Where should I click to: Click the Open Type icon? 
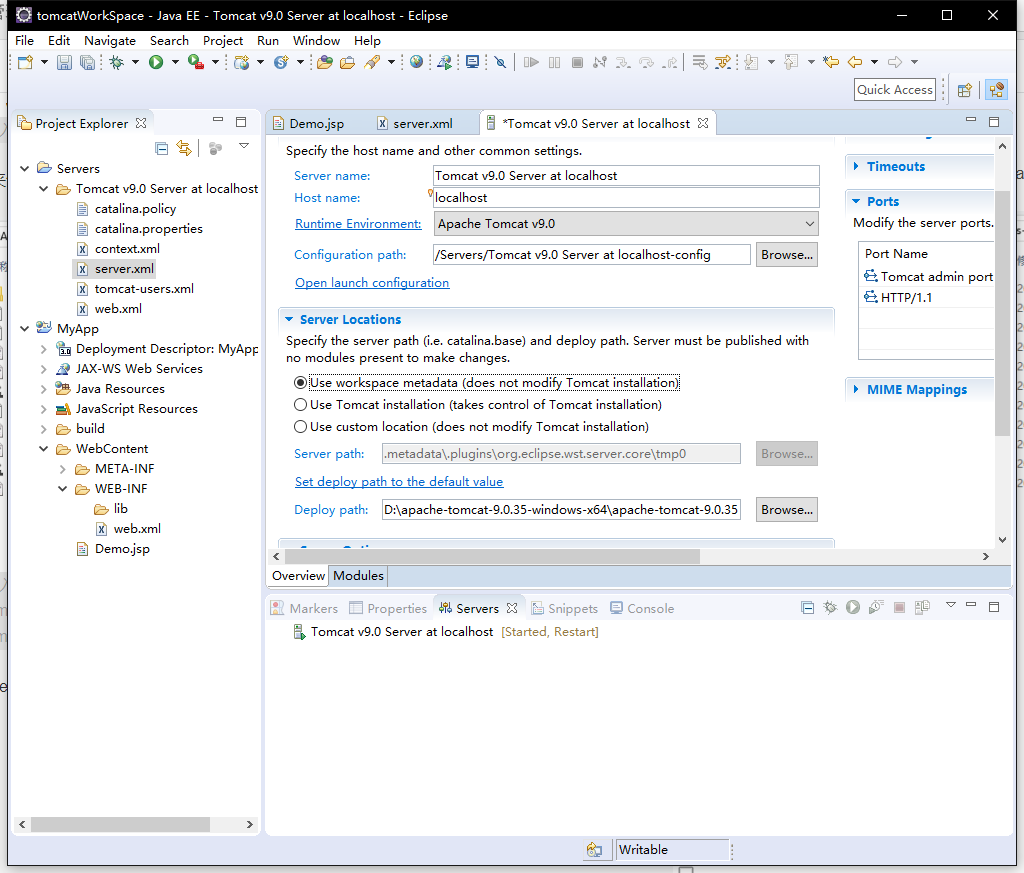[325, 62]
